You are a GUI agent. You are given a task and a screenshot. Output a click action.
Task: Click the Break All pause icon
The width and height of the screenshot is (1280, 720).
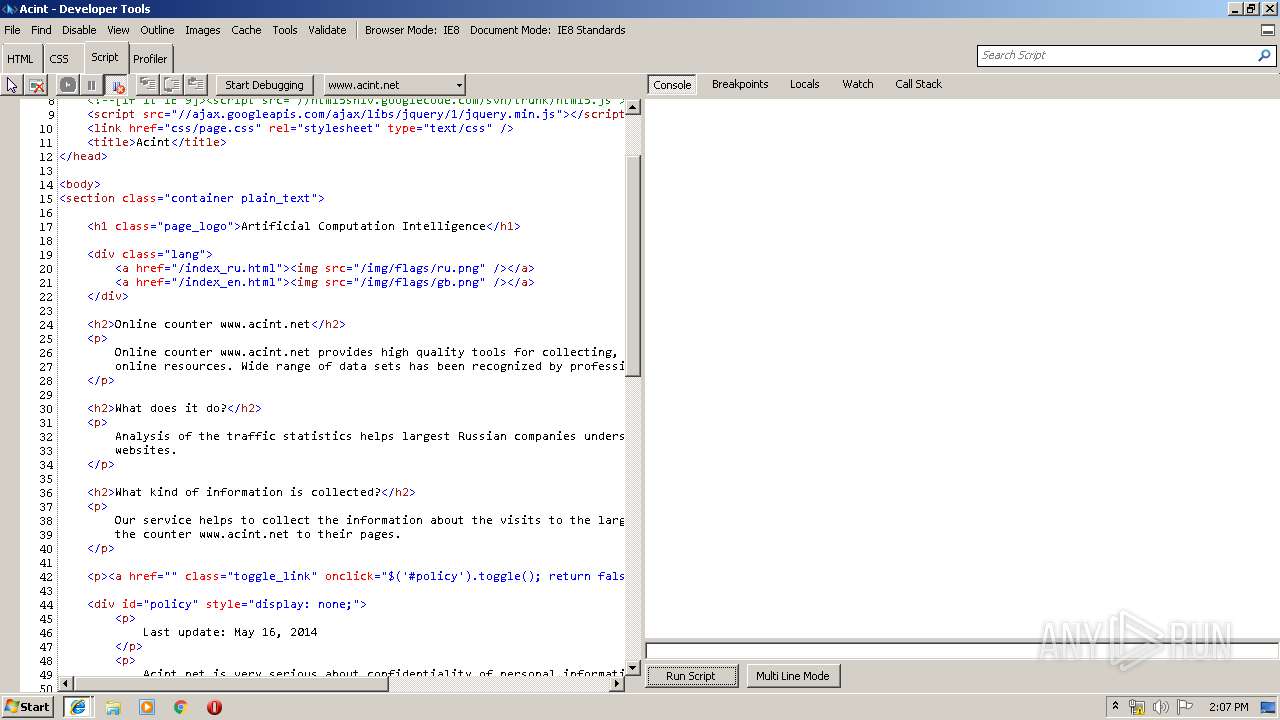(x=91, y=85)
